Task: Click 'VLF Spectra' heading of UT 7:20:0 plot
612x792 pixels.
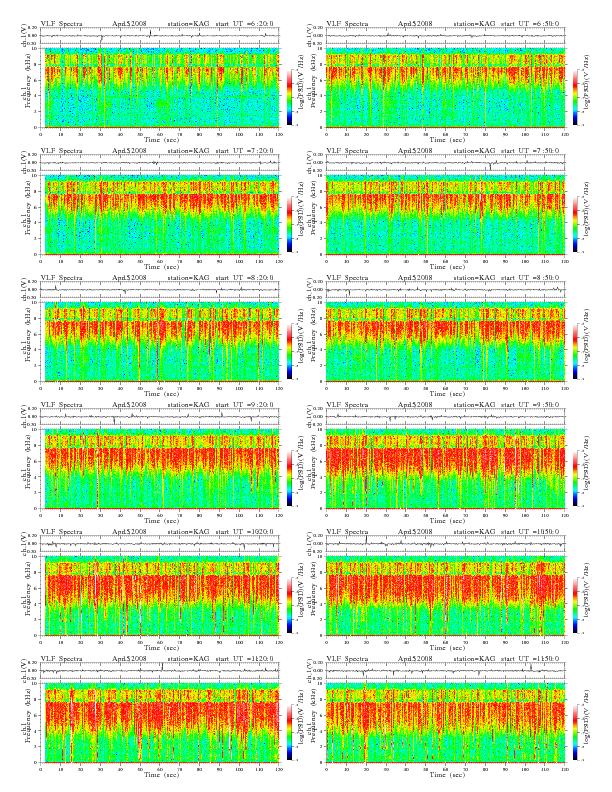Action: (x=61, y=151)
